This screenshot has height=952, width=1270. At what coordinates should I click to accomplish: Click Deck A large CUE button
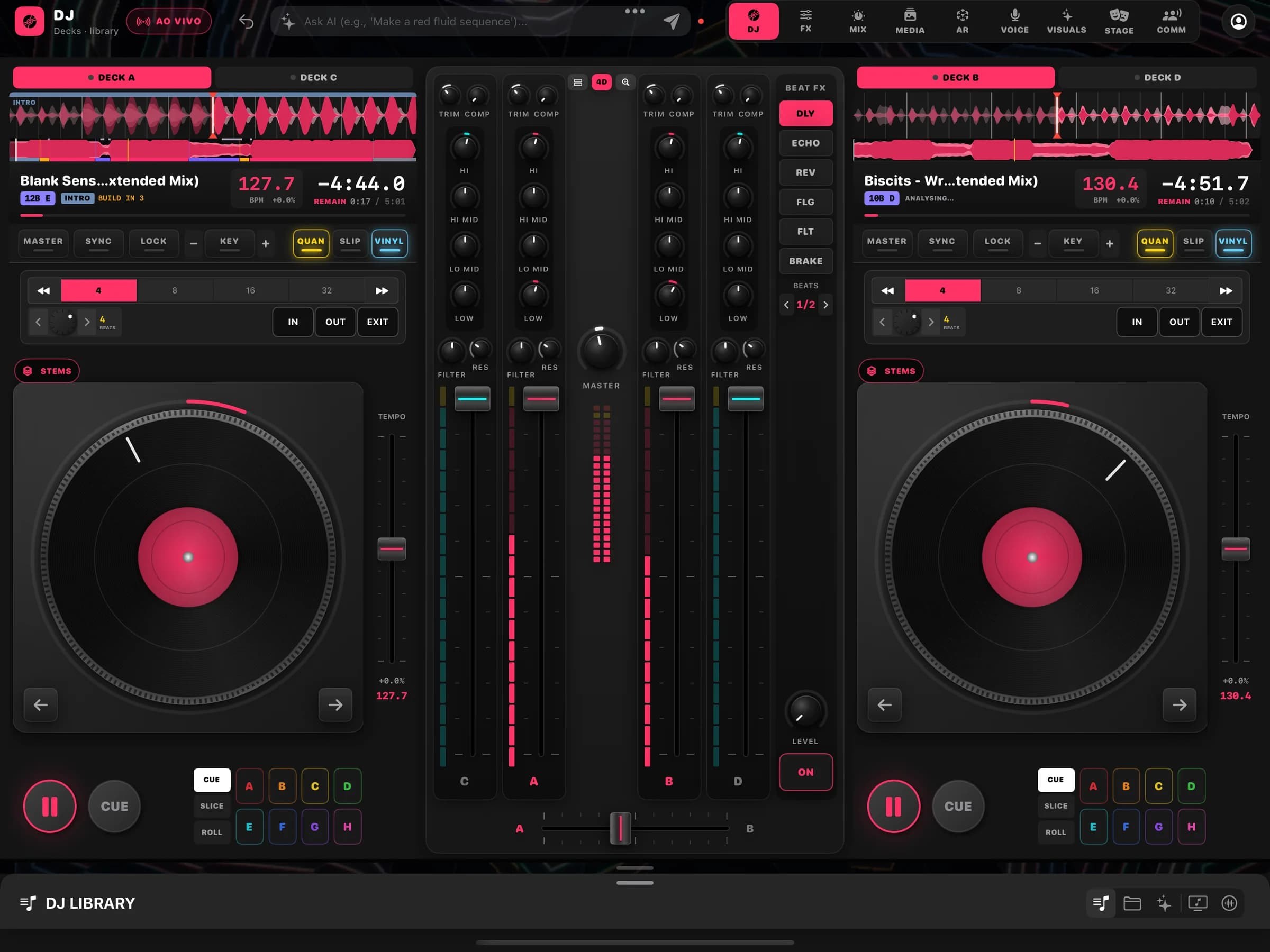point(114,806)
